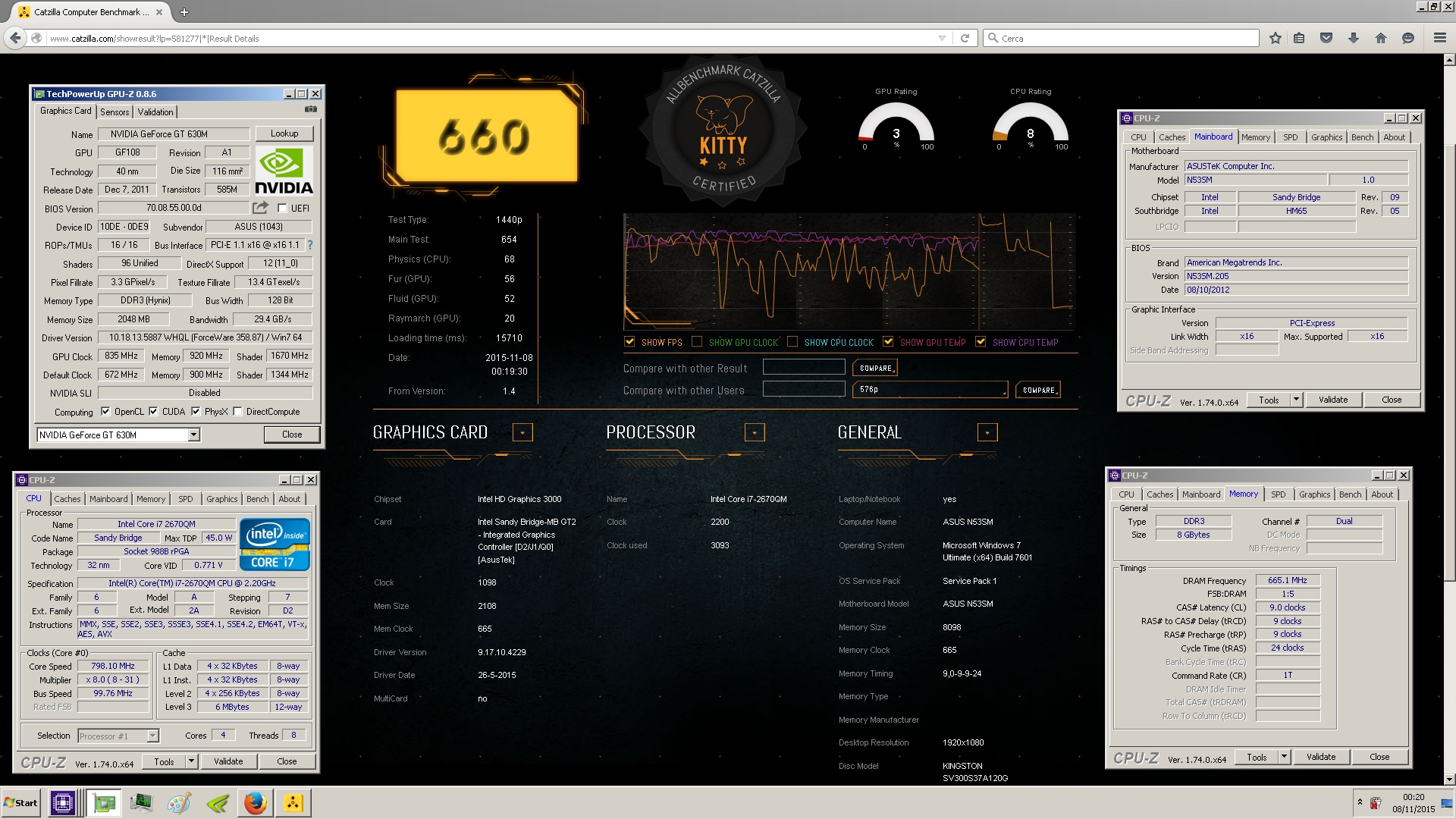1456x819 pixels.
Task: Toggle the PhysX checkbox in GPU-Z
Action: click(196, 412)
